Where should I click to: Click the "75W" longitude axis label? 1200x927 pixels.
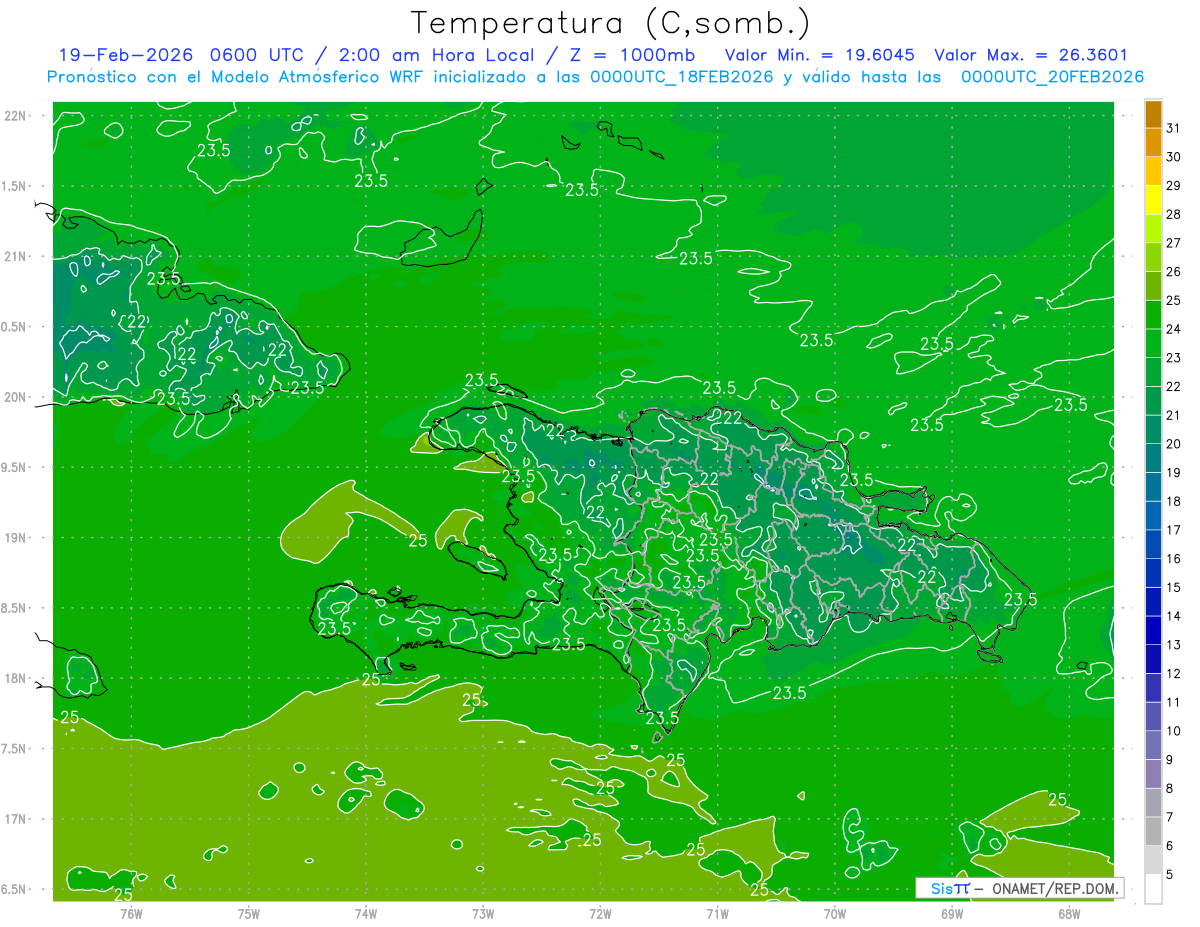[249, 913]
